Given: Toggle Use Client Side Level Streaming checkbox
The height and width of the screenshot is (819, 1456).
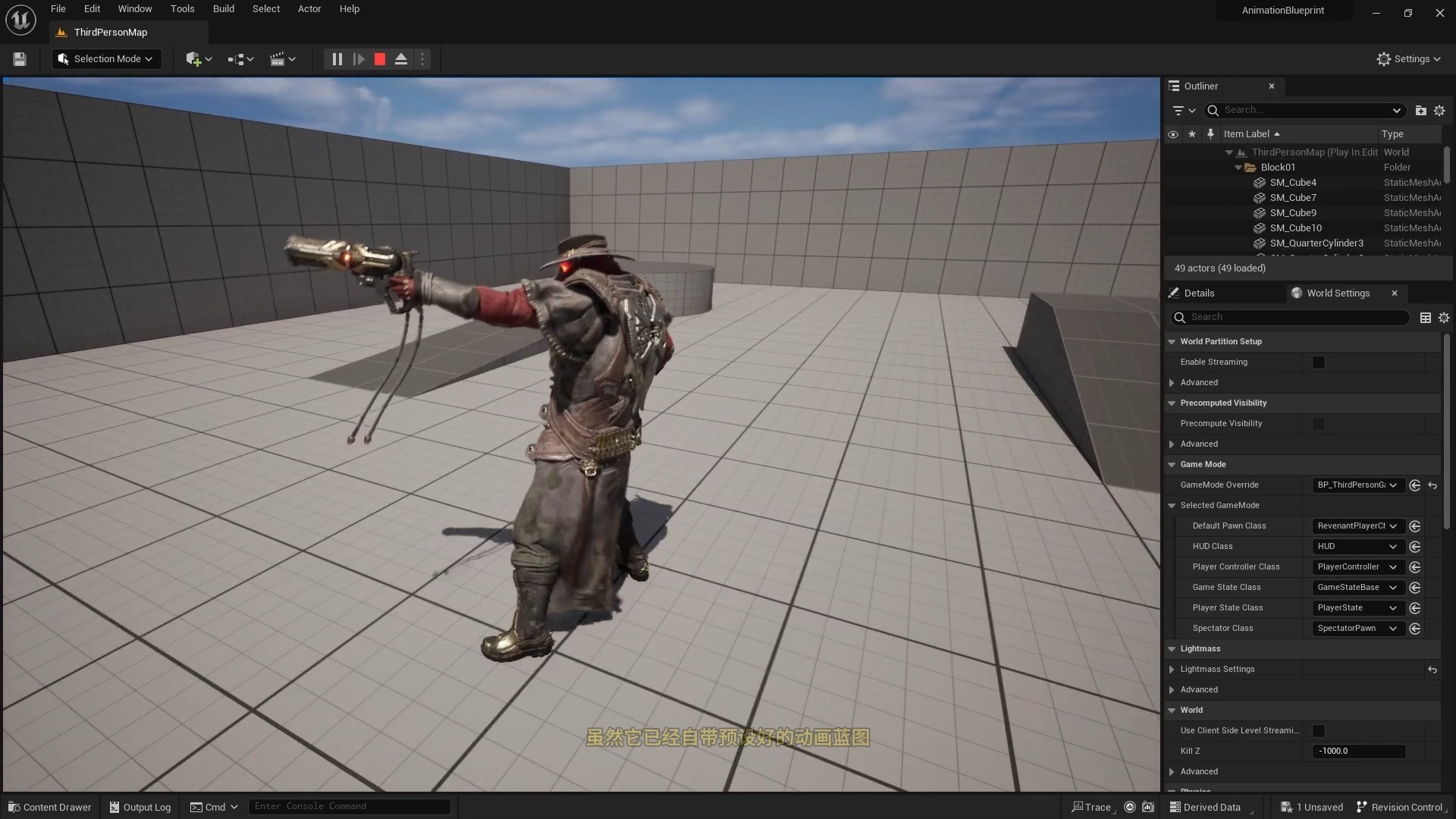Looking at the screenshot, I should [1319, 731].
